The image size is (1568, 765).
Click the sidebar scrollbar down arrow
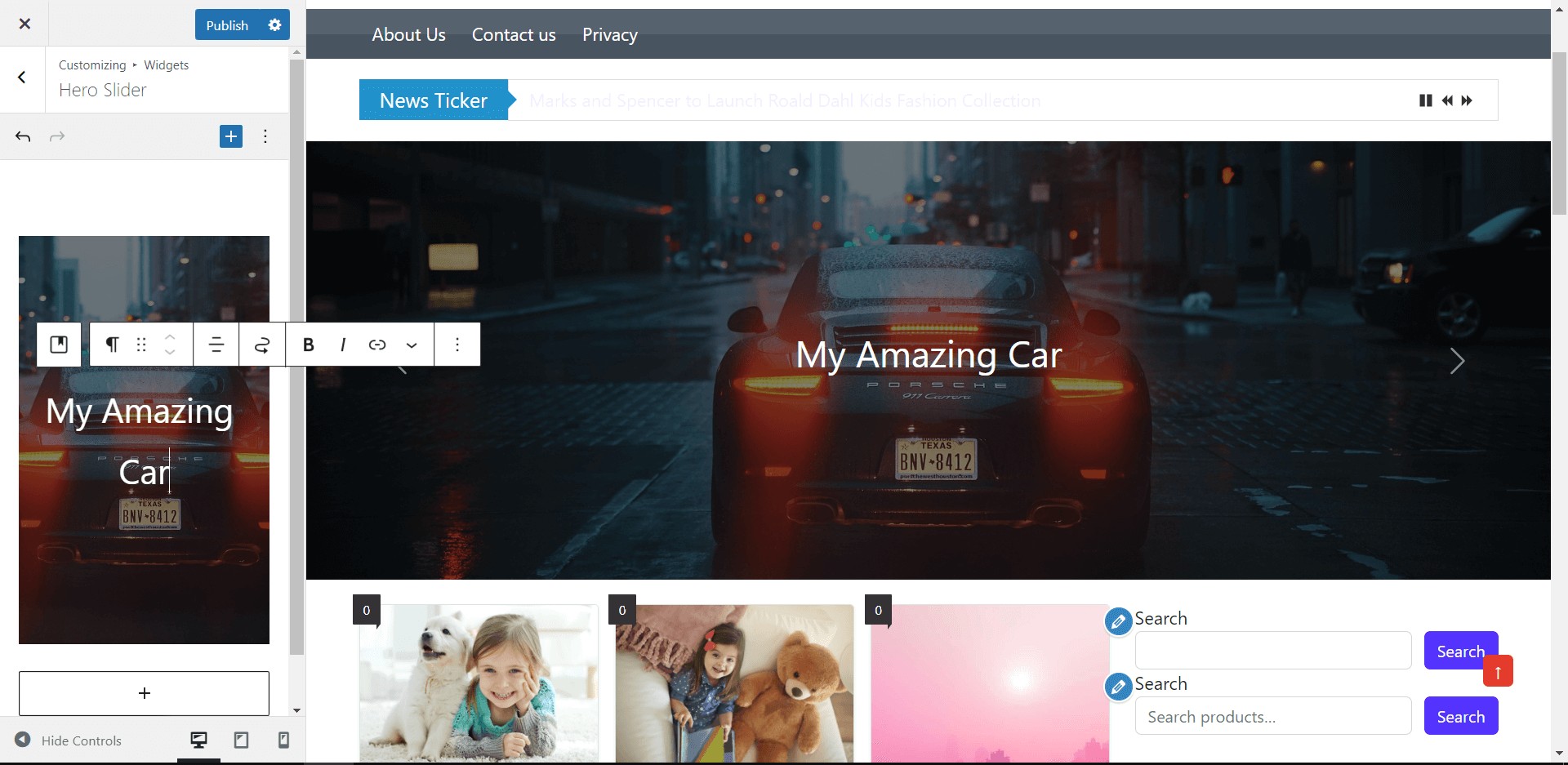[296, 710]
